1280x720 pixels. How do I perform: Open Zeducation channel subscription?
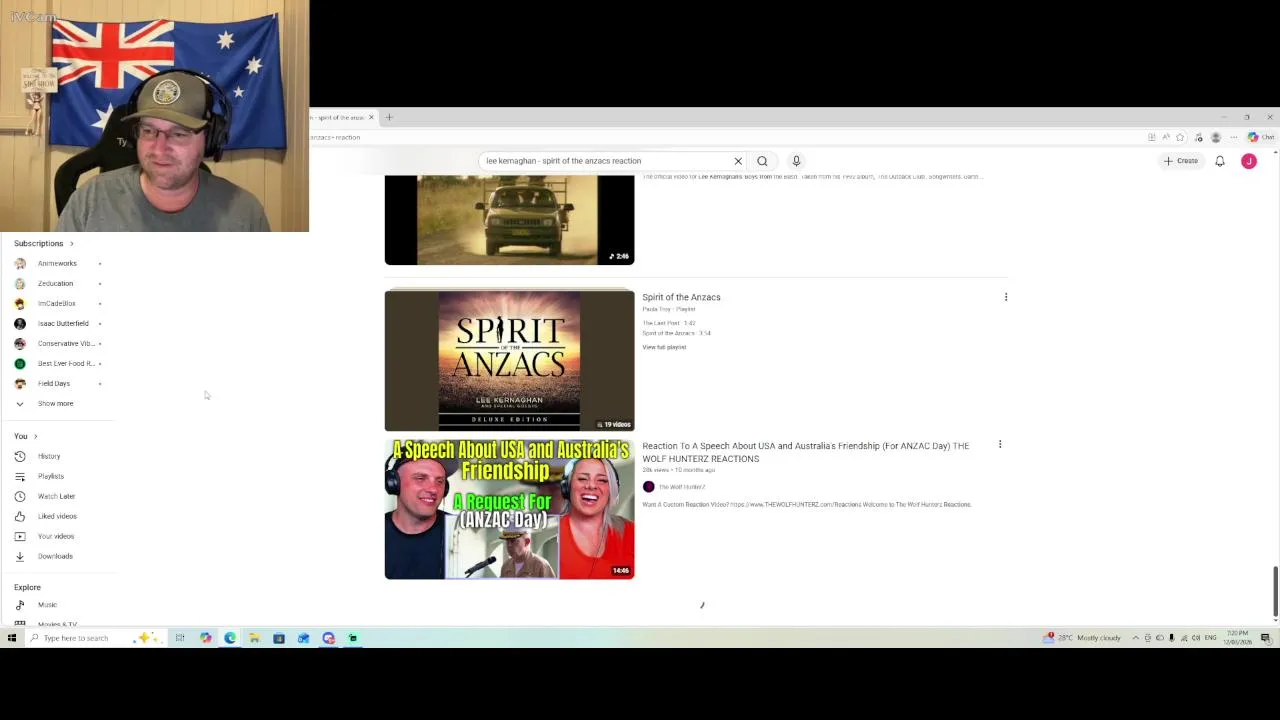pyautogui.click(x=55, y=283)
